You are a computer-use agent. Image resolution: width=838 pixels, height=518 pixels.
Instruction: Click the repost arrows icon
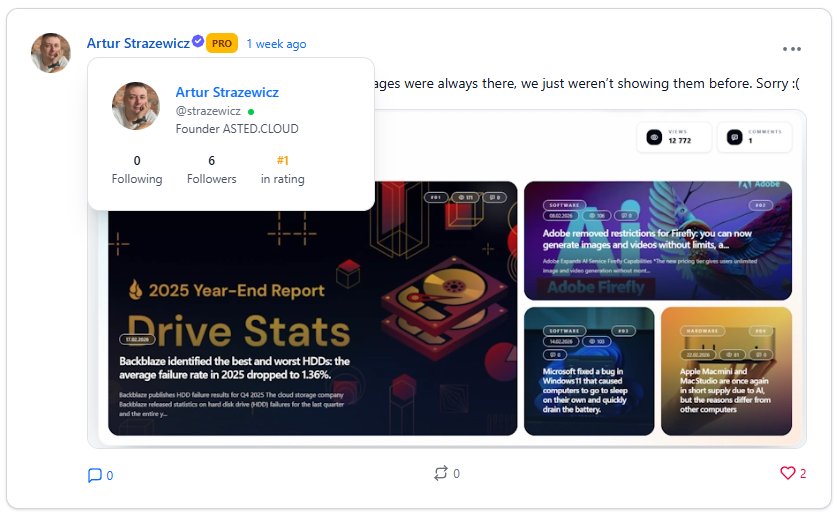[x=441, y=473]
